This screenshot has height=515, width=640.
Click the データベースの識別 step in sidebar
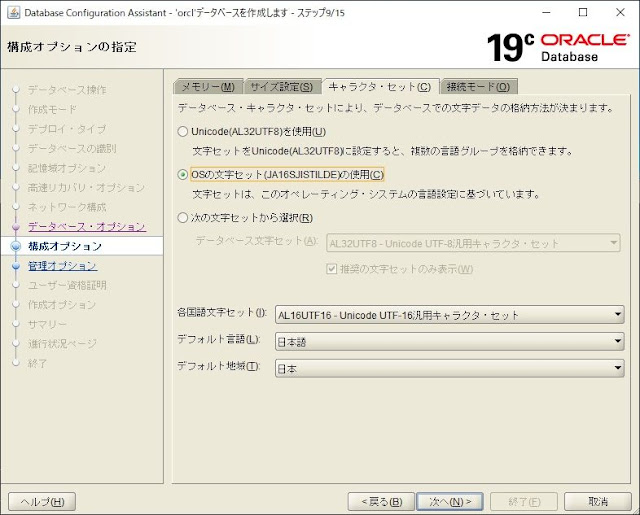coord(72,148)
